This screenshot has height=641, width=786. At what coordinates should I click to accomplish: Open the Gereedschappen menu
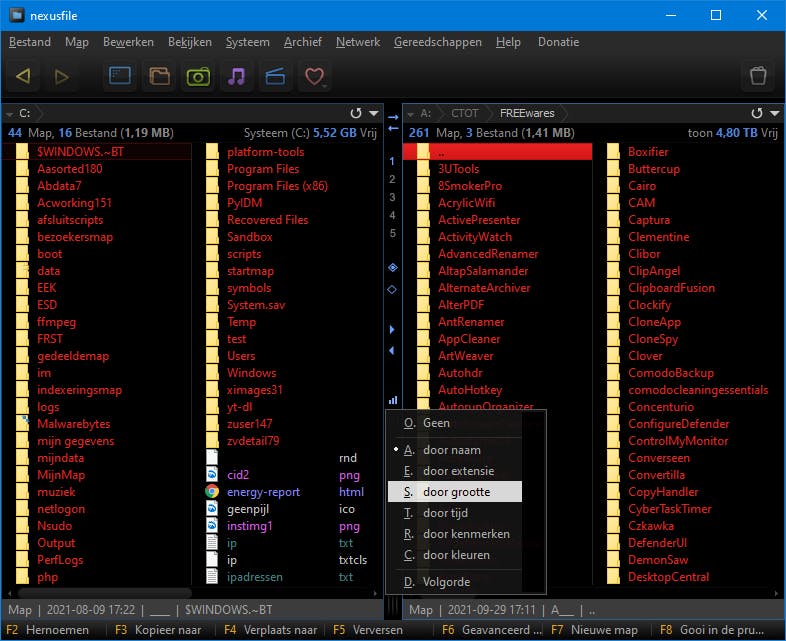pyautogui.click(x=438, y=42)
